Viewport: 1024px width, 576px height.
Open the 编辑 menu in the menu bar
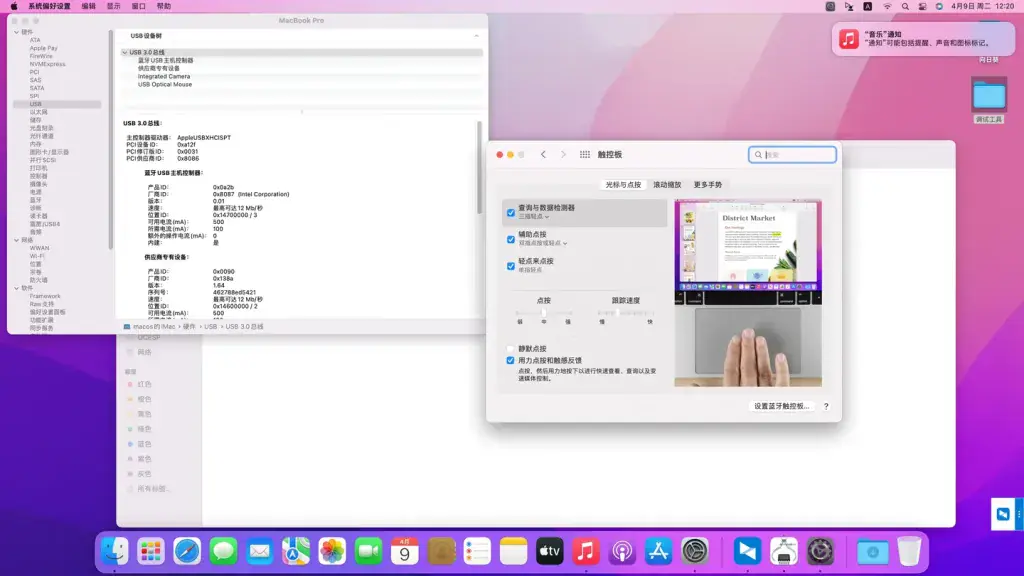[88, 7]
